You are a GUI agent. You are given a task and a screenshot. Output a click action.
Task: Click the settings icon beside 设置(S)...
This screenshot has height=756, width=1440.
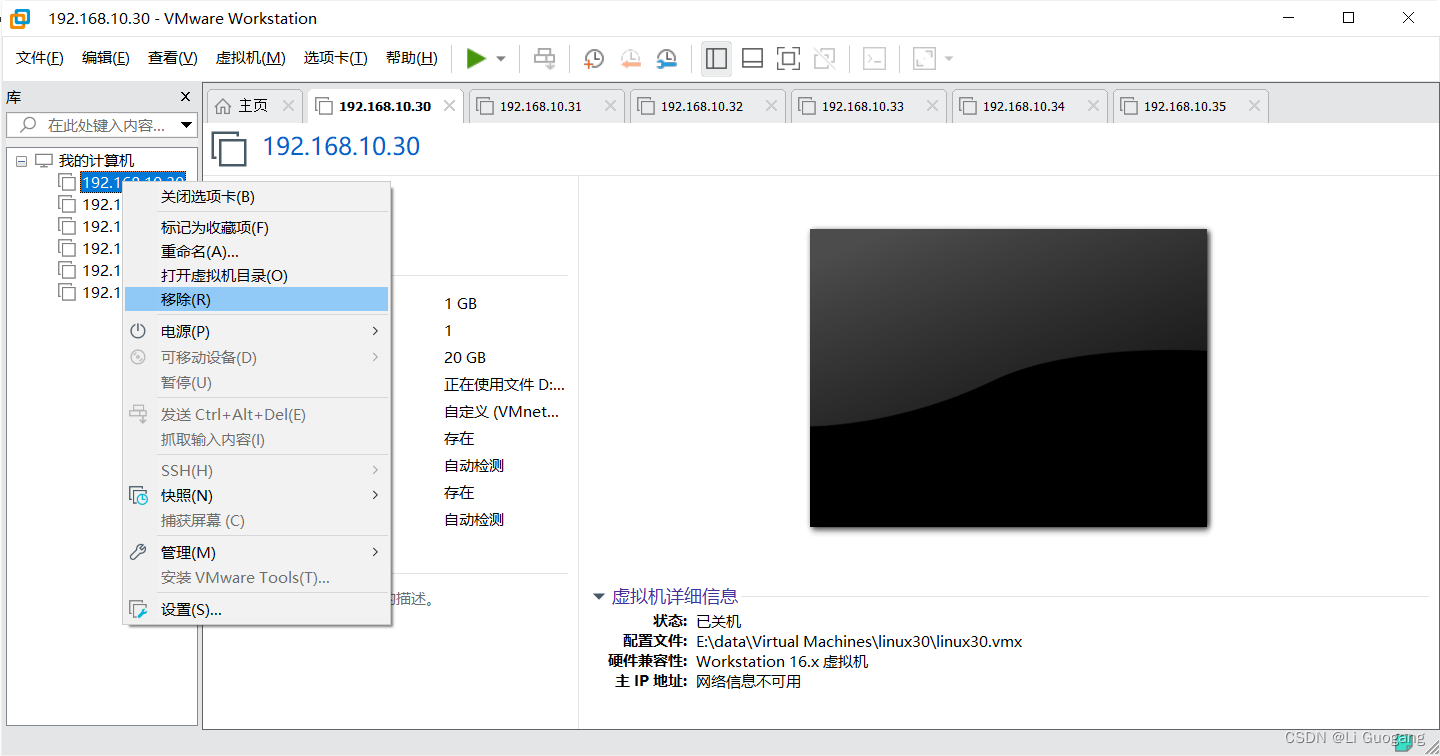139,610
